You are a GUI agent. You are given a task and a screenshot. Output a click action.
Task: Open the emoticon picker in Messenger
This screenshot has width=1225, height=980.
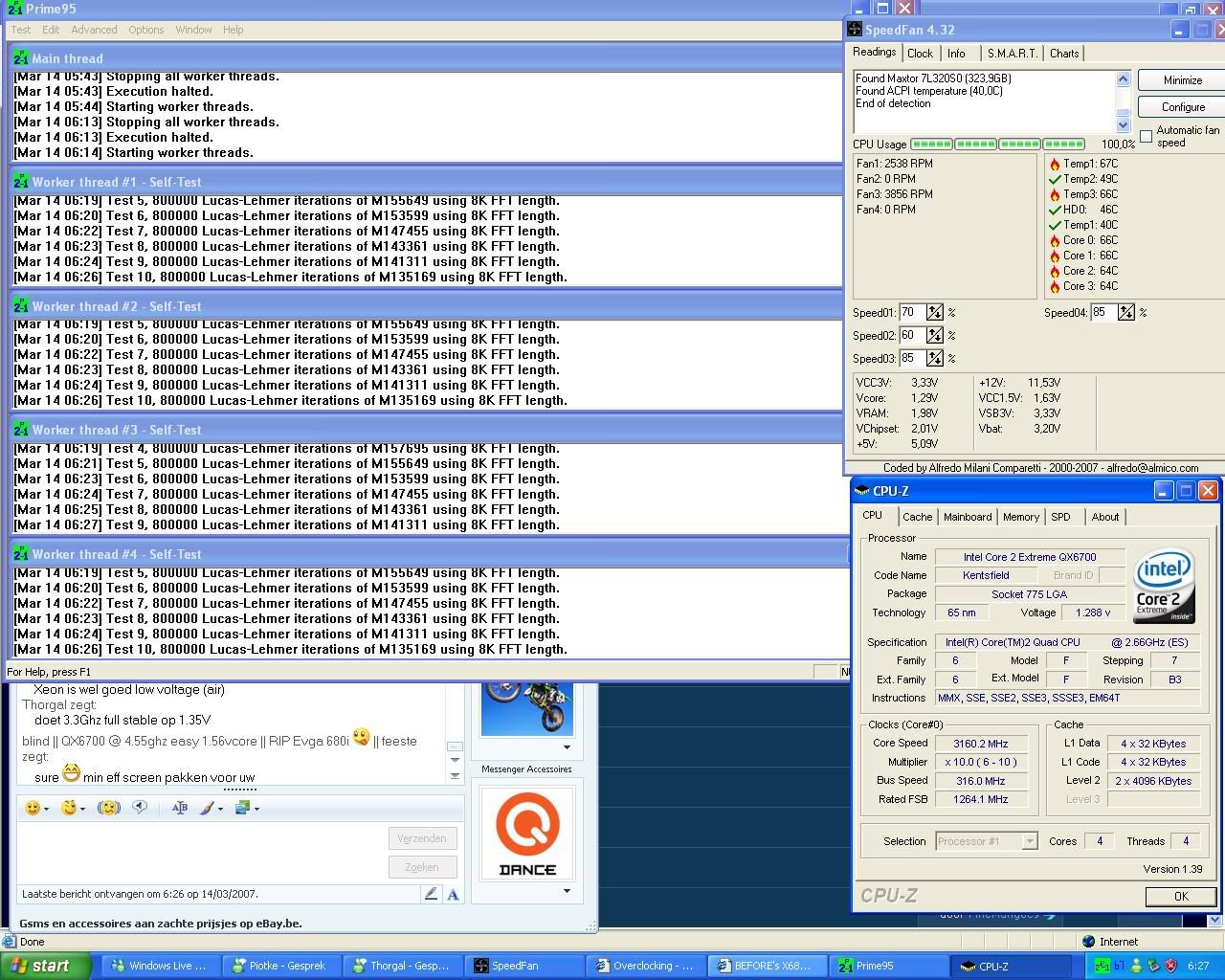click(33, 808)
